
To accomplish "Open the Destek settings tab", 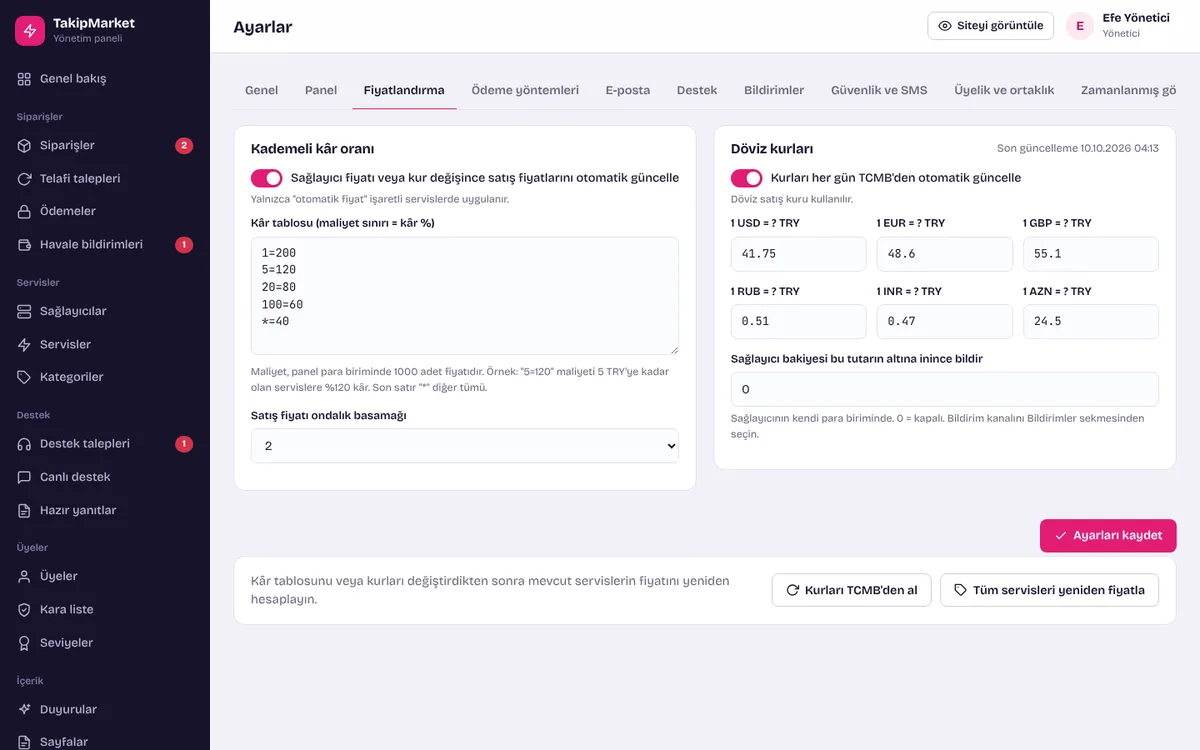I will [x=697, y=90].
